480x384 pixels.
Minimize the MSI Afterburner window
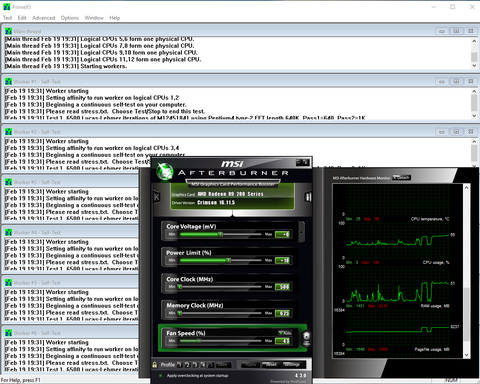point(299,162)
